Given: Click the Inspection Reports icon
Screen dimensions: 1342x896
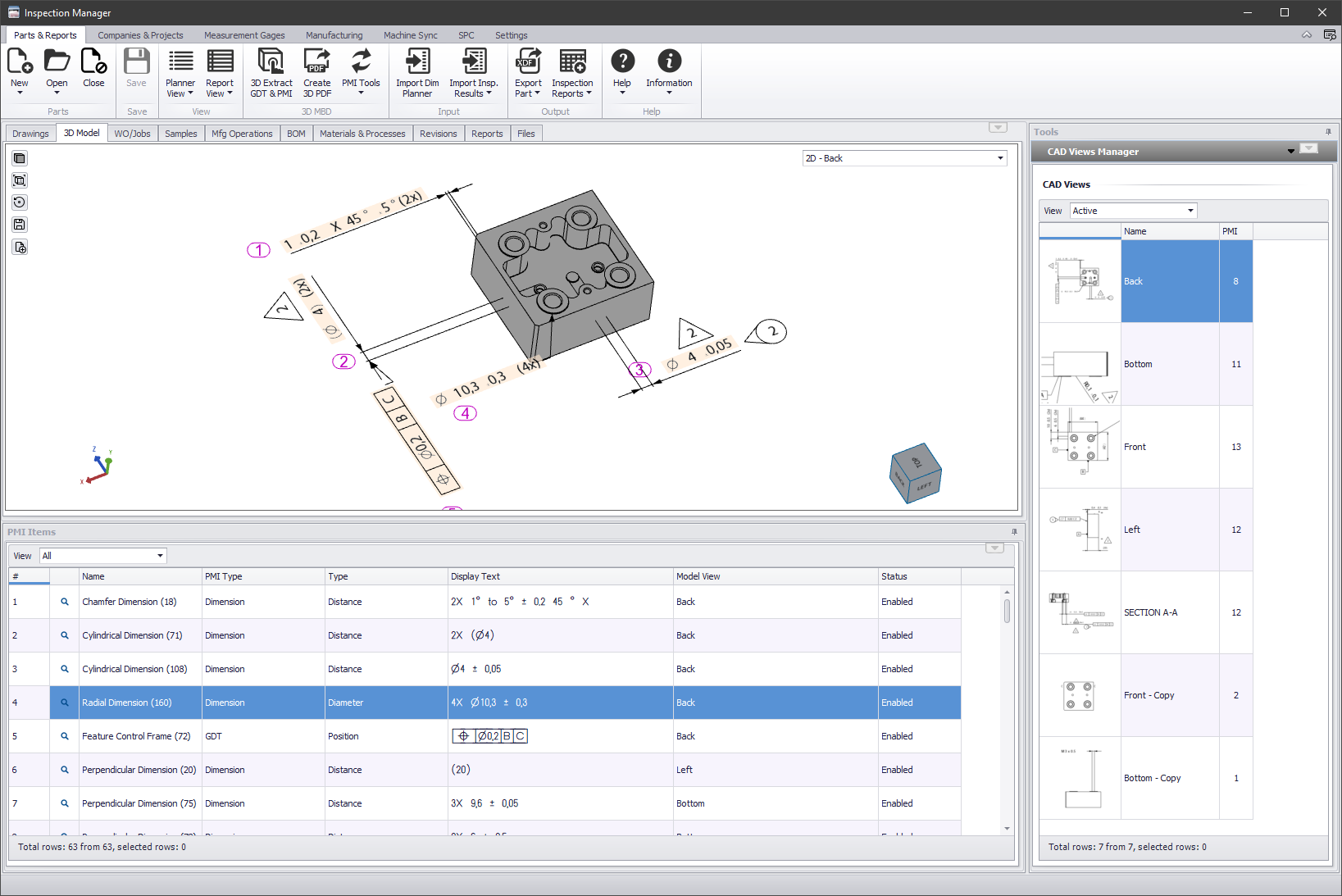Looking at the screenshot, I should click(572, 62).
